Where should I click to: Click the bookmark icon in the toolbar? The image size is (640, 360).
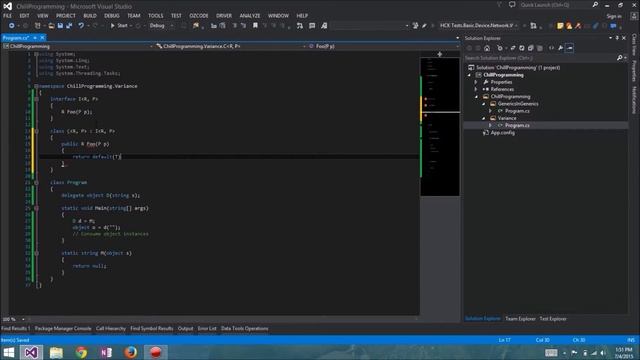tap(255, 26)
